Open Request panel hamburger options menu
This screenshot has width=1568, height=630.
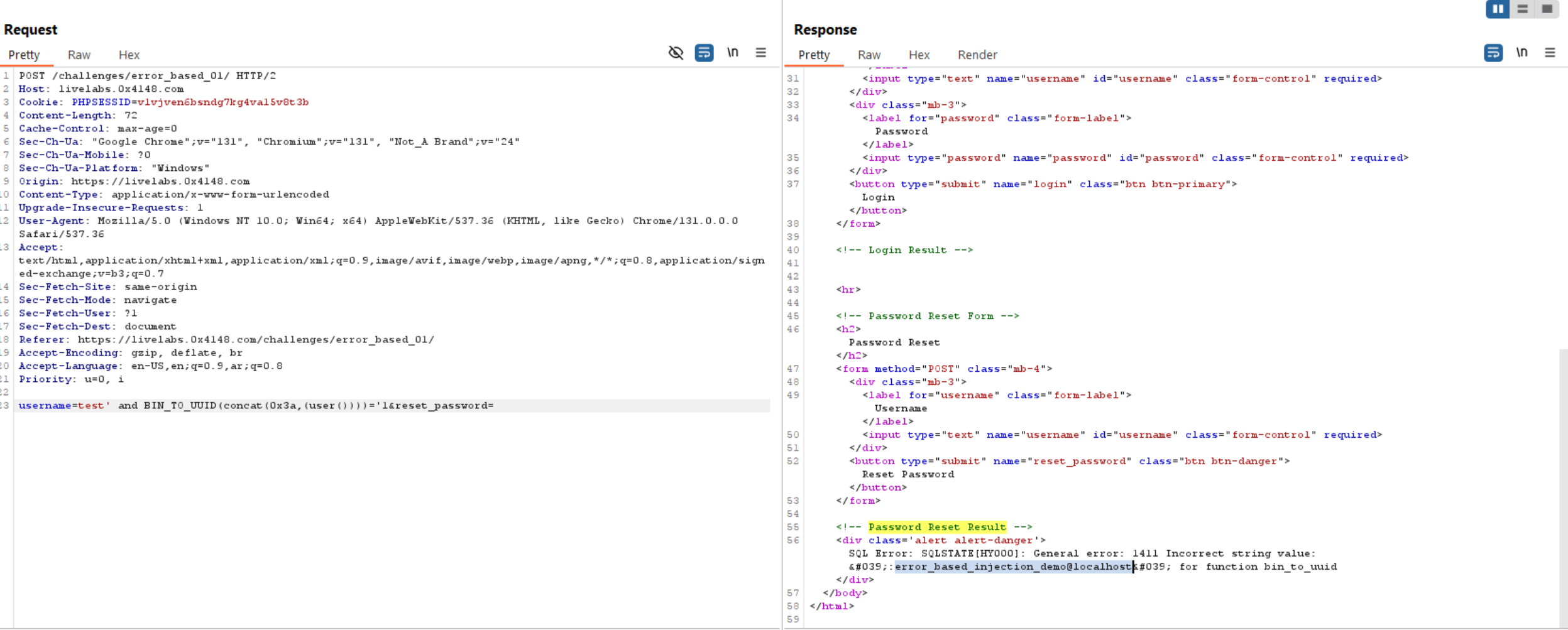760,53
